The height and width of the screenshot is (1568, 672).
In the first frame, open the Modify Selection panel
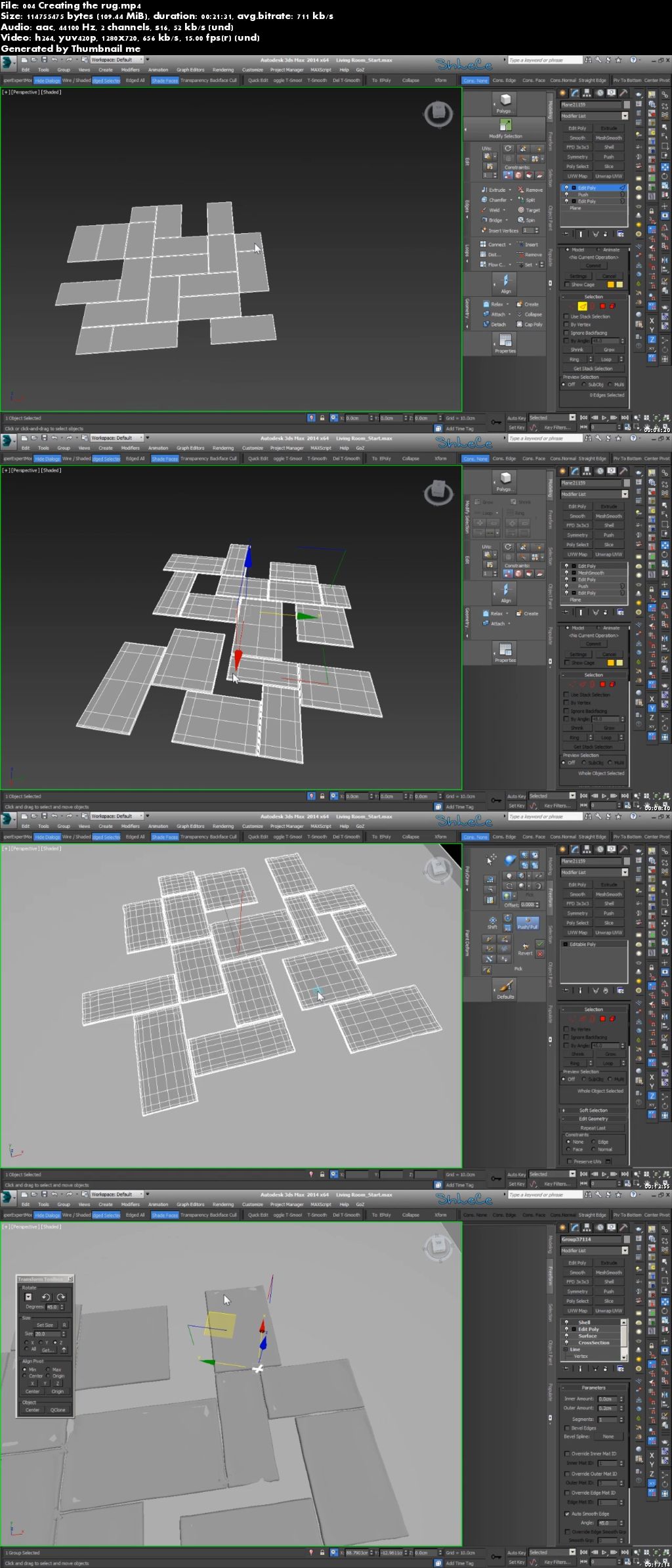tap(505, 128)
